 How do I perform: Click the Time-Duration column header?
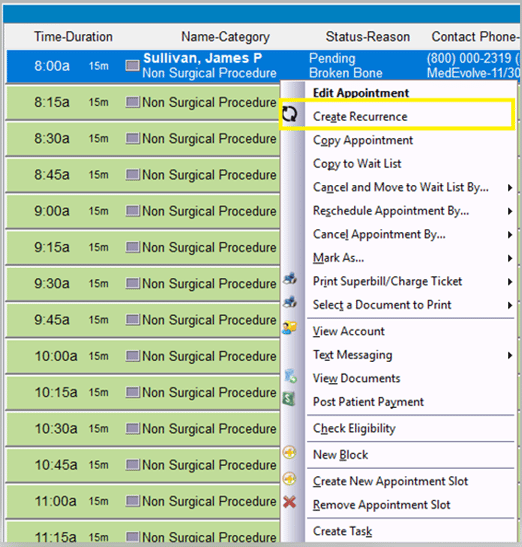(73, 37)
